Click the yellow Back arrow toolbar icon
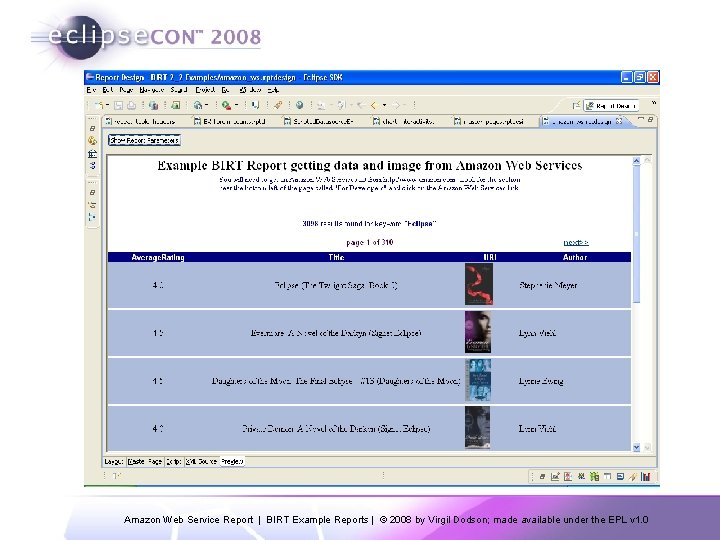Viewport: 720px width, 540px height. [x=374, y=106]
